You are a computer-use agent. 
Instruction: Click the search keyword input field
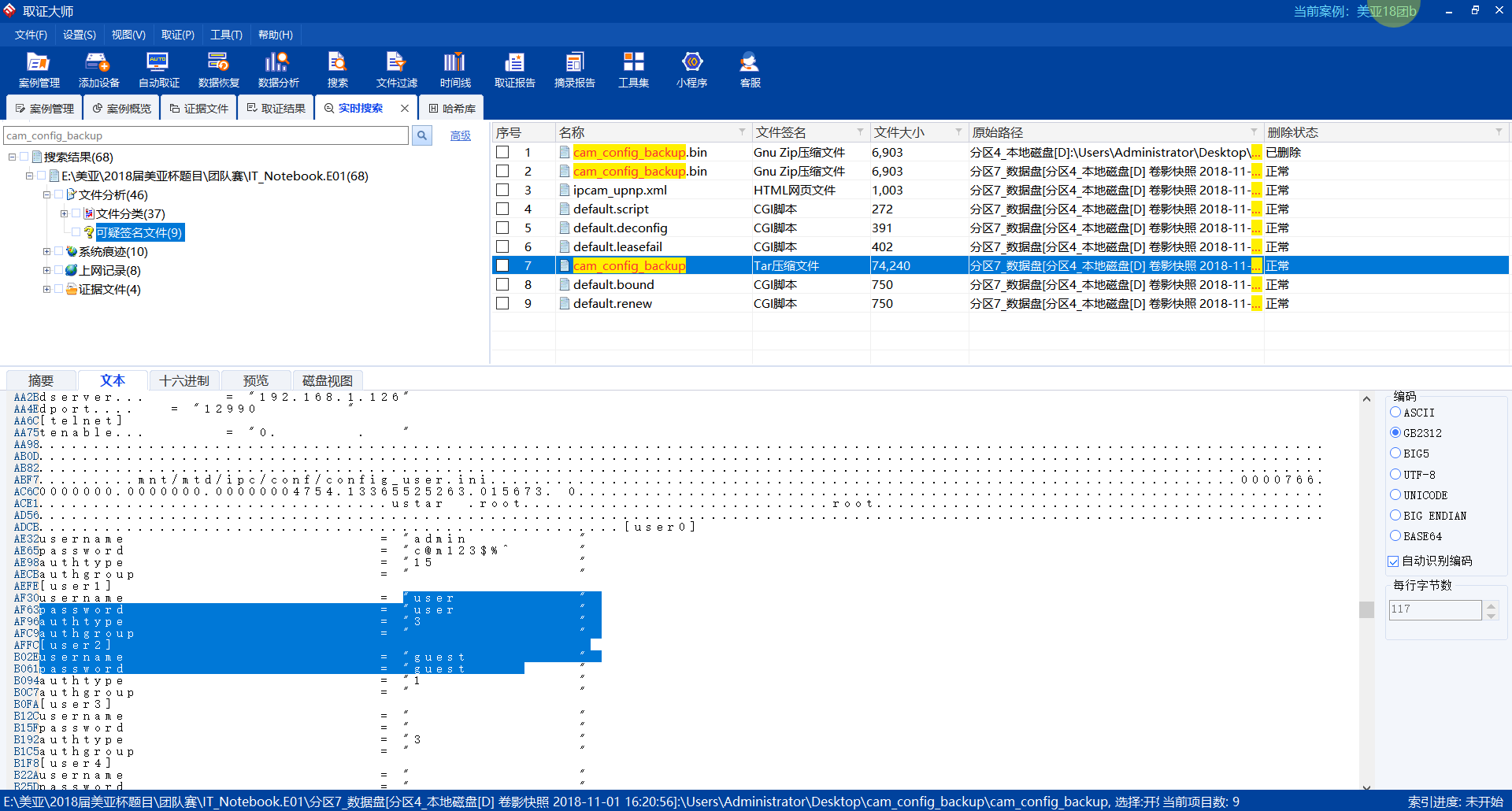click(206, 135)
